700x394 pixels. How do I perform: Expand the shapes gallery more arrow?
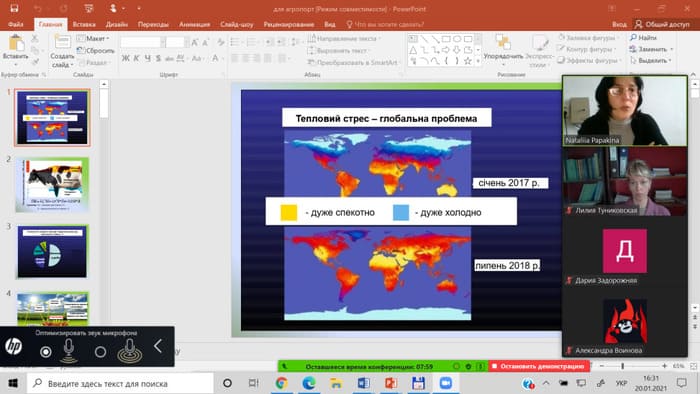pos(478,61)
